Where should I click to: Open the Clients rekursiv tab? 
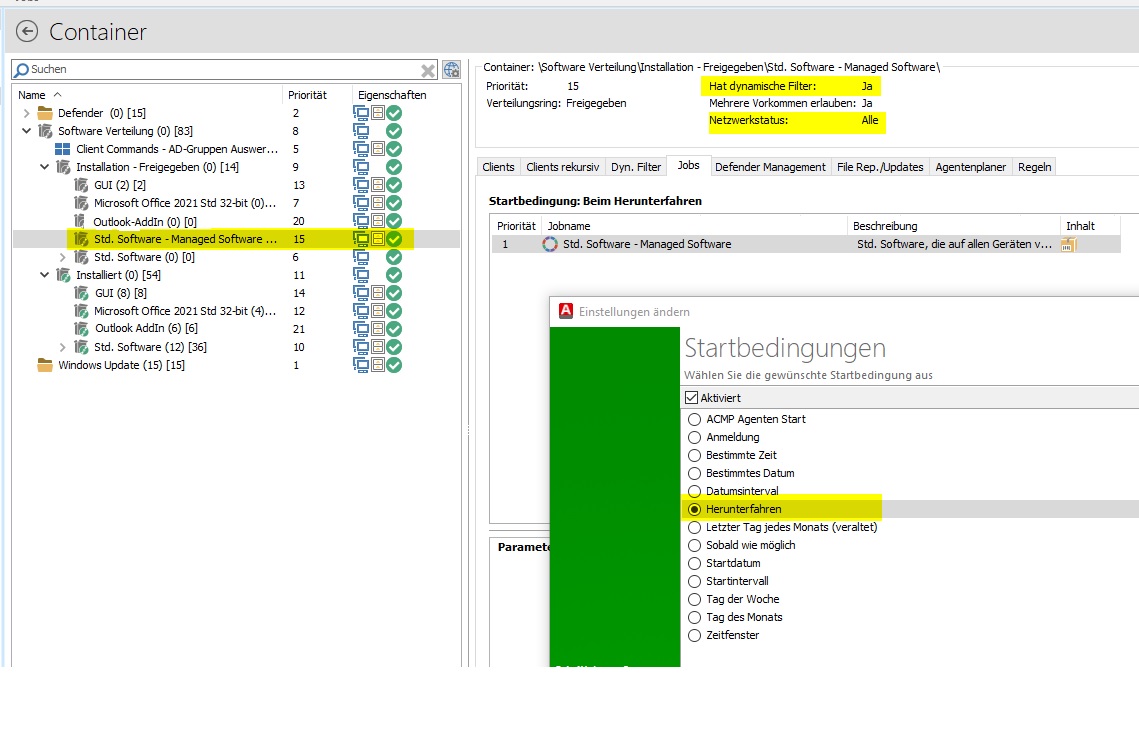[x=563, y=167]
